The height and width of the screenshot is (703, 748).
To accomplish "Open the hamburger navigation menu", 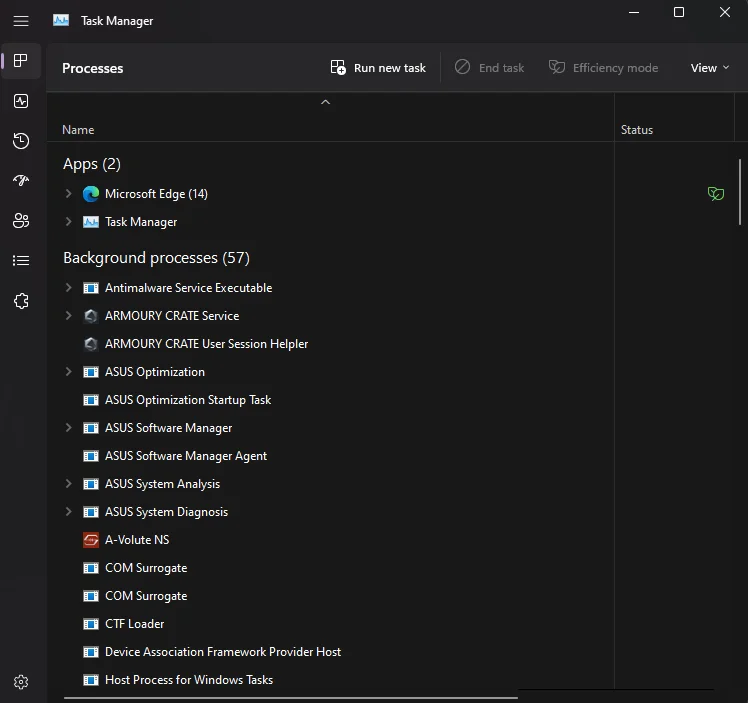I will [21, 21].
